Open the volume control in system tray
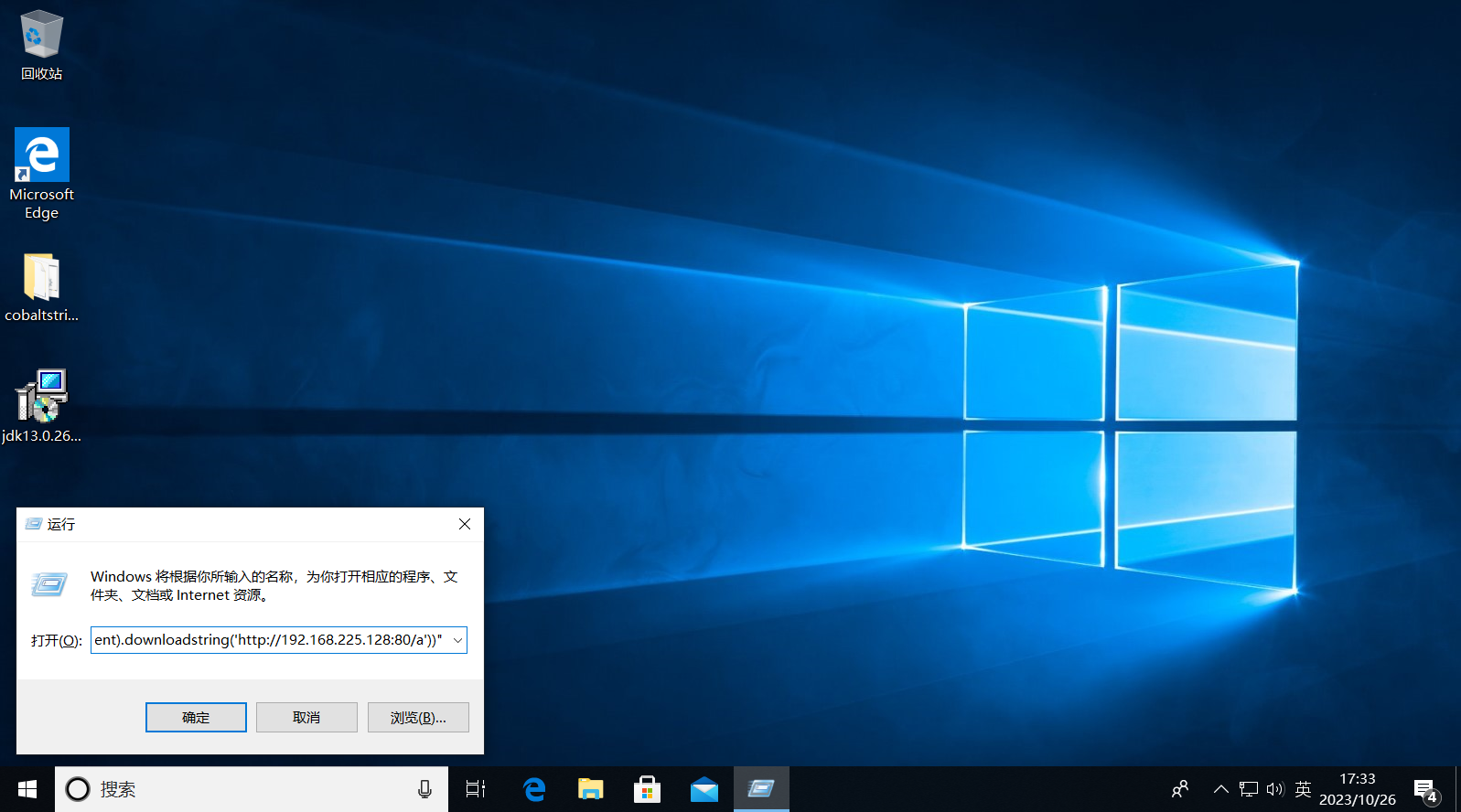This screenshot has height=812, width=1461. pyautogui.click(x=1275, y=789)
